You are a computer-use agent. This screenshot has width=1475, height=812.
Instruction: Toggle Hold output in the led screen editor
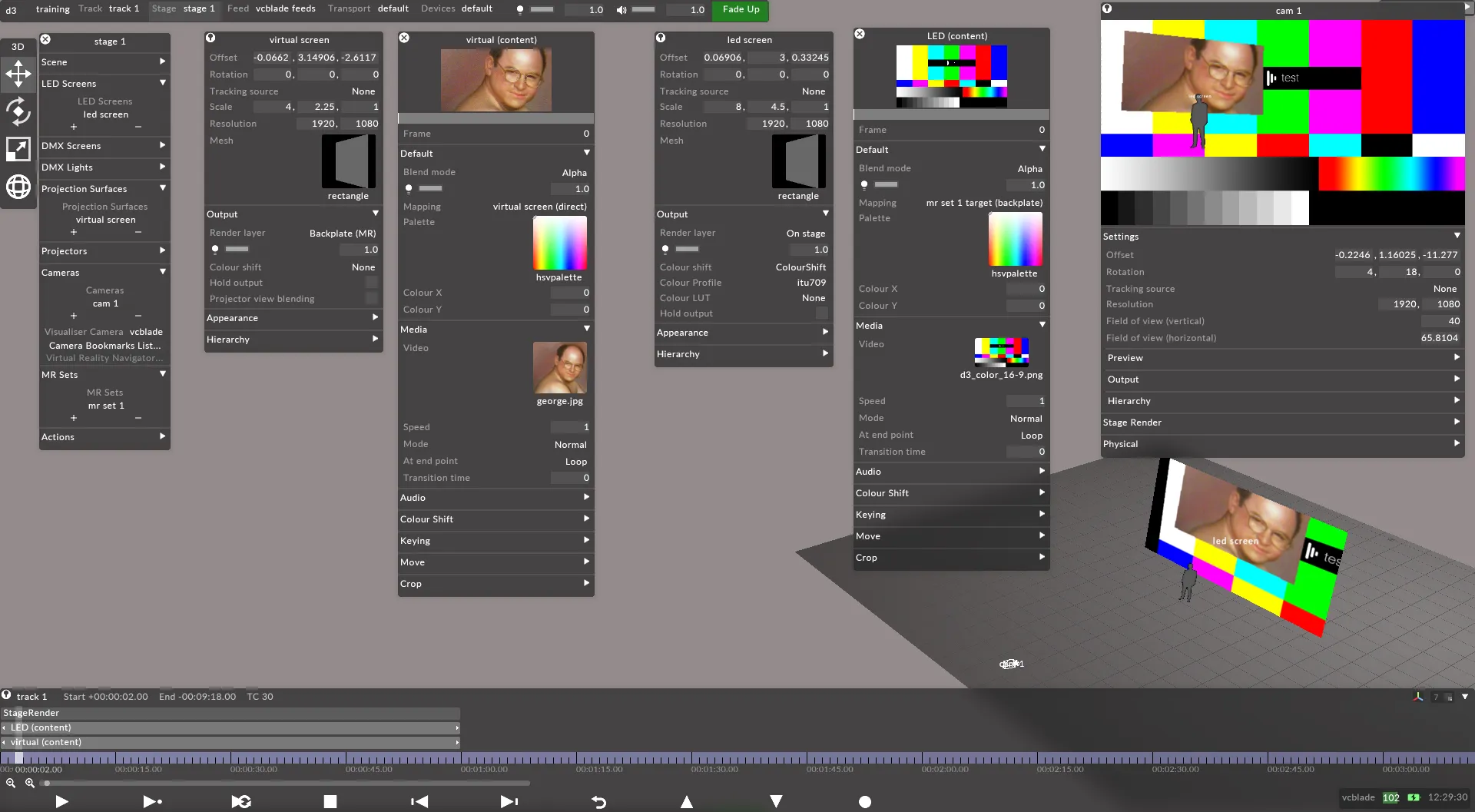coord(821,313)
